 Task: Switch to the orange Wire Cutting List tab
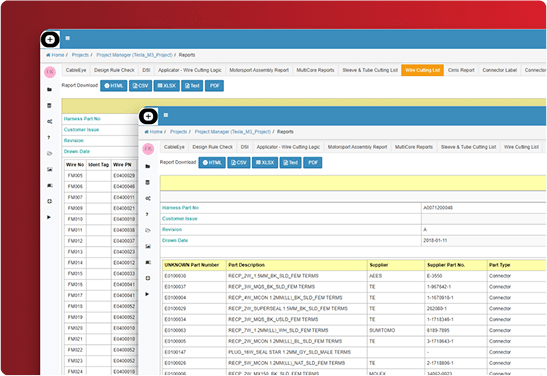click(422, 70)
